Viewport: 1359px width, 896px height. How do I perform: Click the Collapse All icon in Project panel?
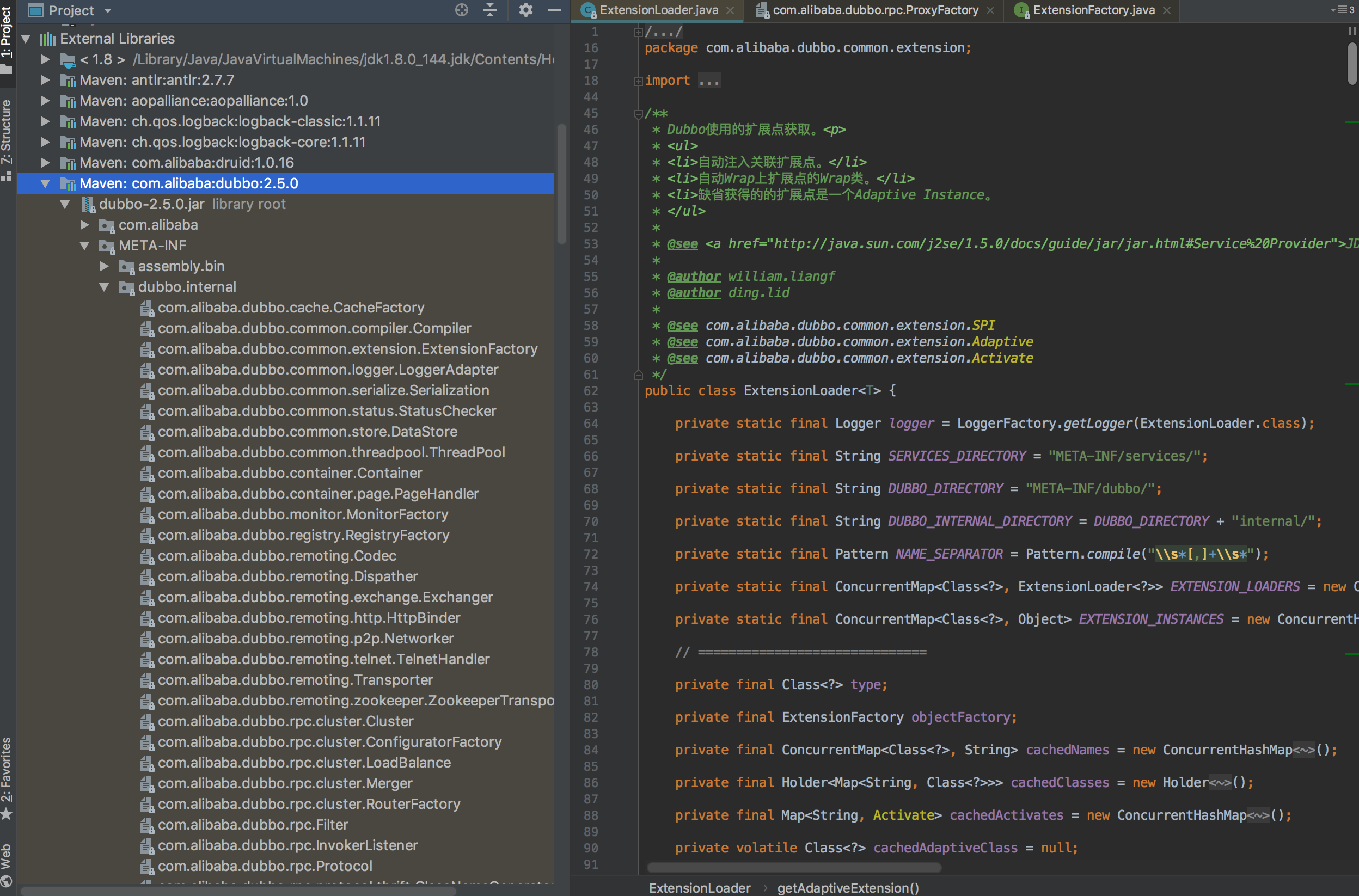pyautogui.click(x=490, y=10)
